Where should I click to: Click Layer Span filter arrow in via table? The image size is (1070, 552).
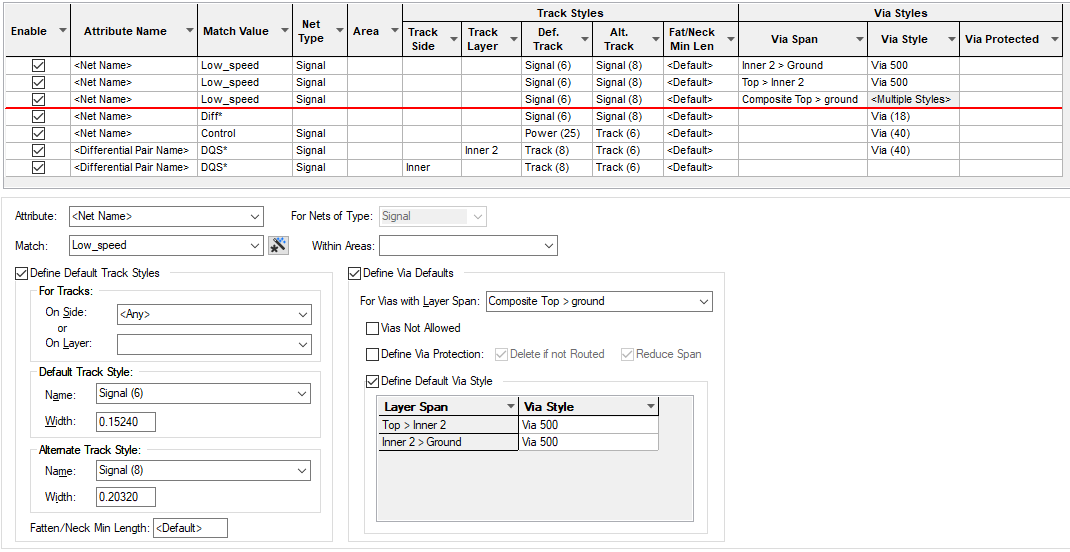(x=509, y=406)
